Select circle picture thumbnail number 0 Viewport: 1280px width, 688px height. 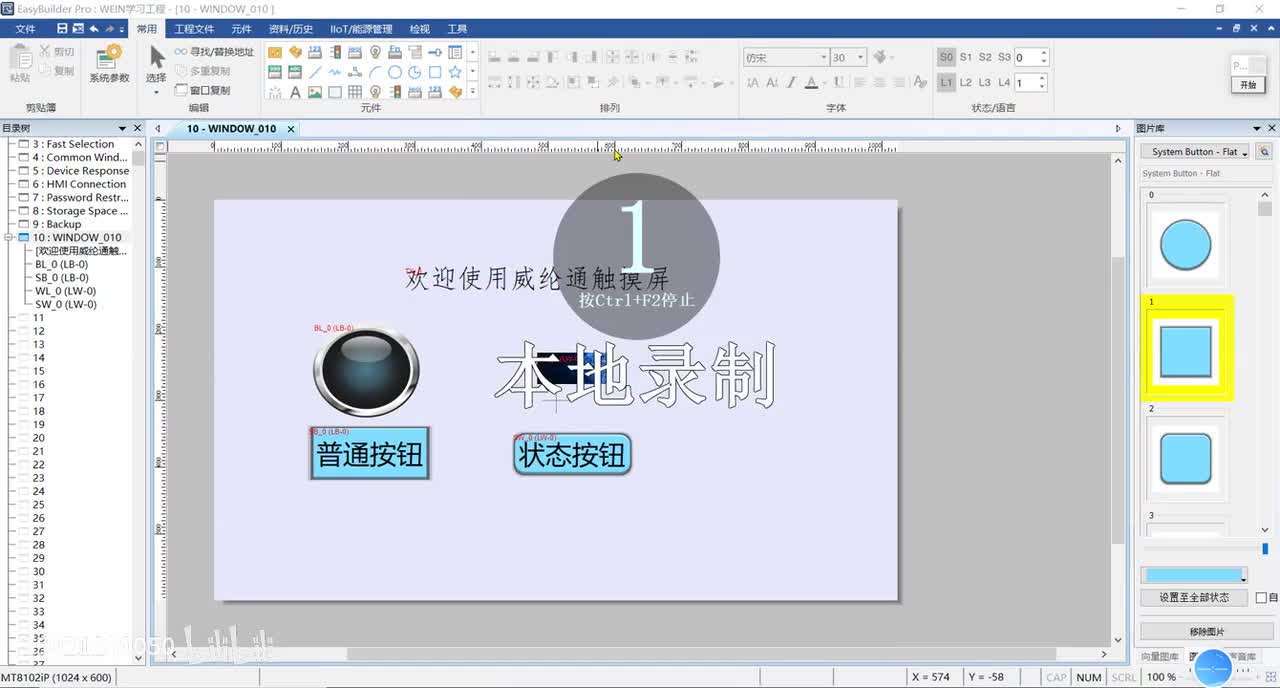(1186, 245)
